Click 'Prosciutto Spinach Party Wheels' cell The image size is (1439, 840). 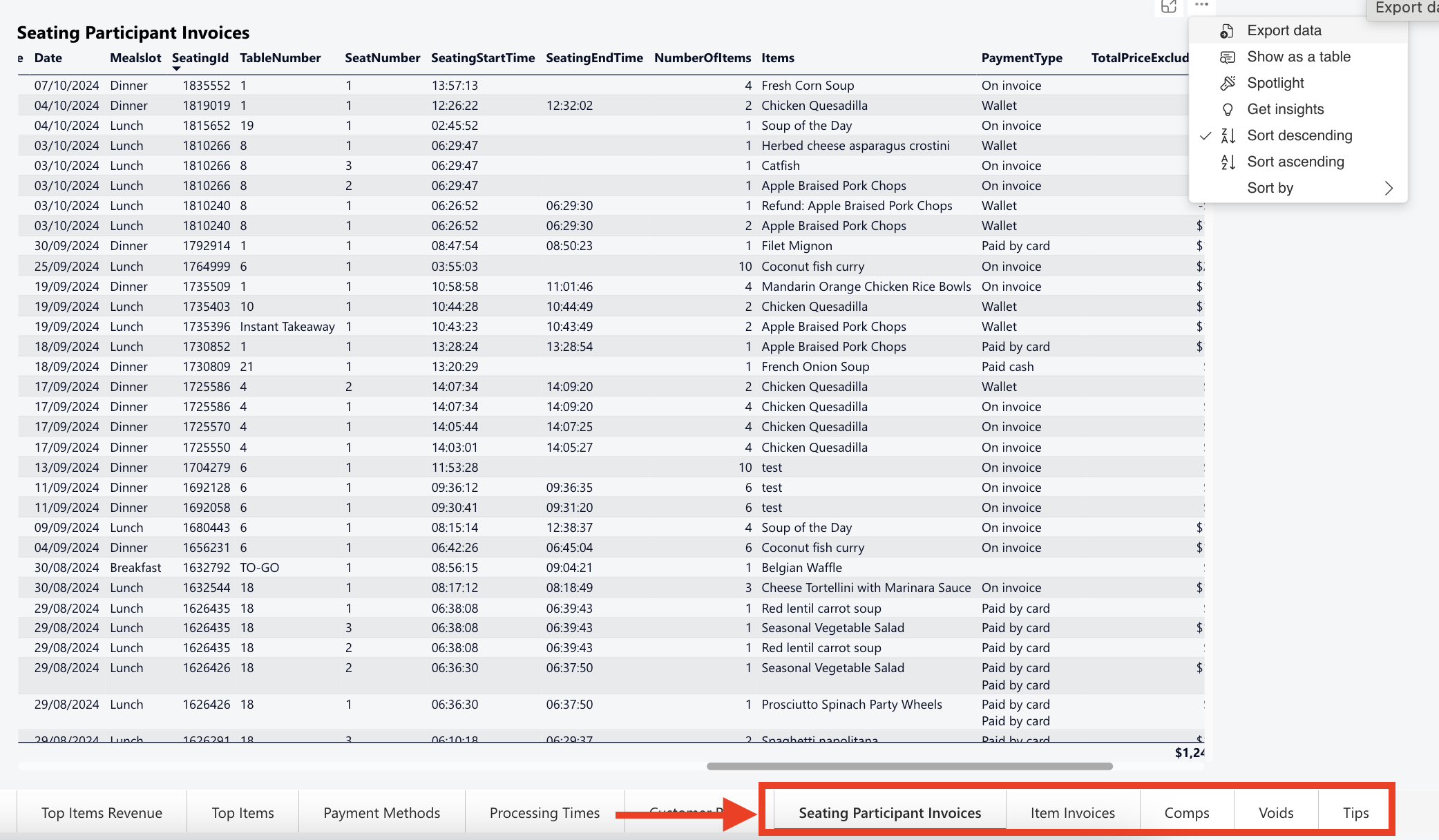(x=852, y=705)
